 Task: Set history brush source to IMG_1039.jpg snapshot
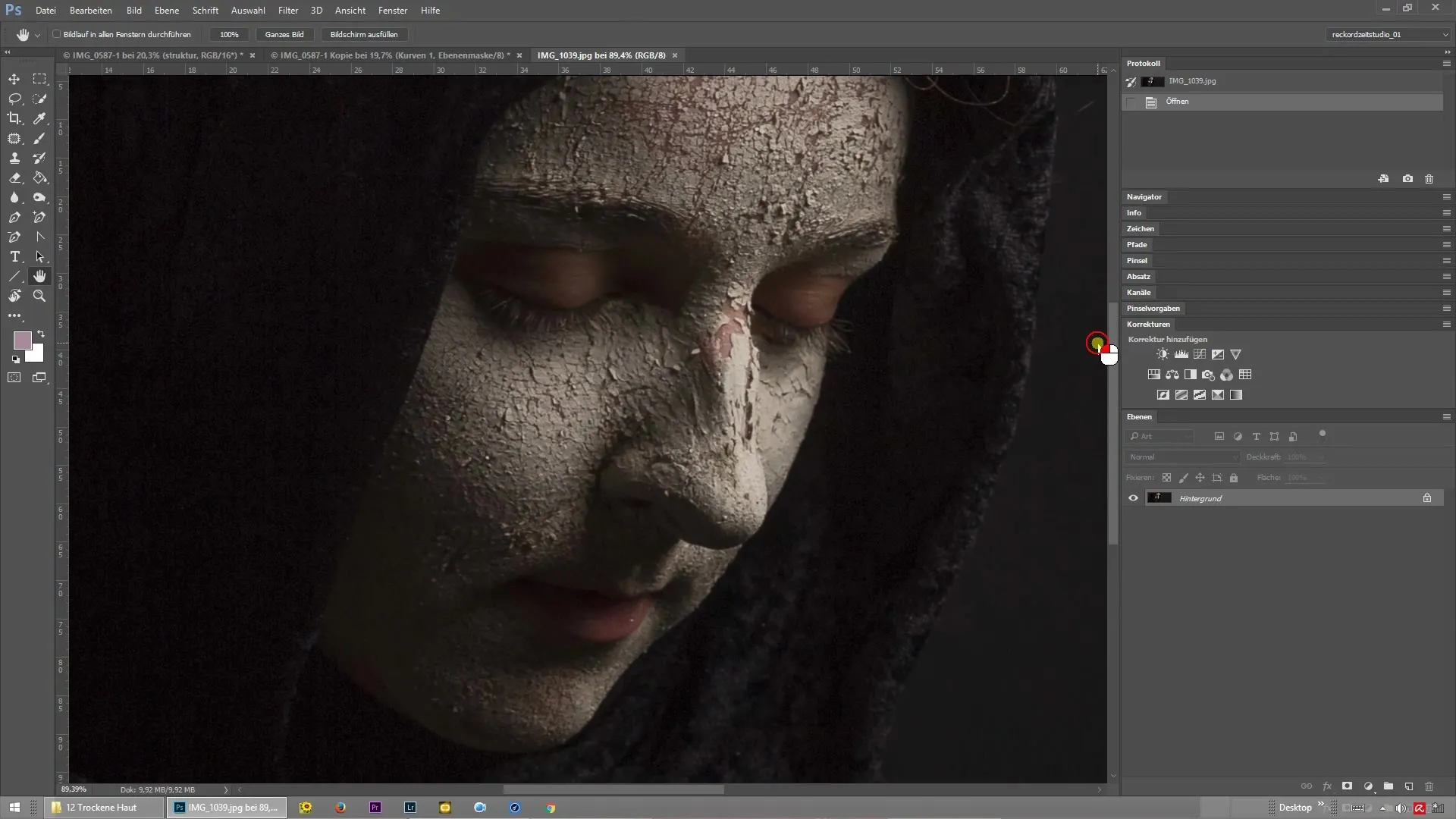tap(1131, 81)
